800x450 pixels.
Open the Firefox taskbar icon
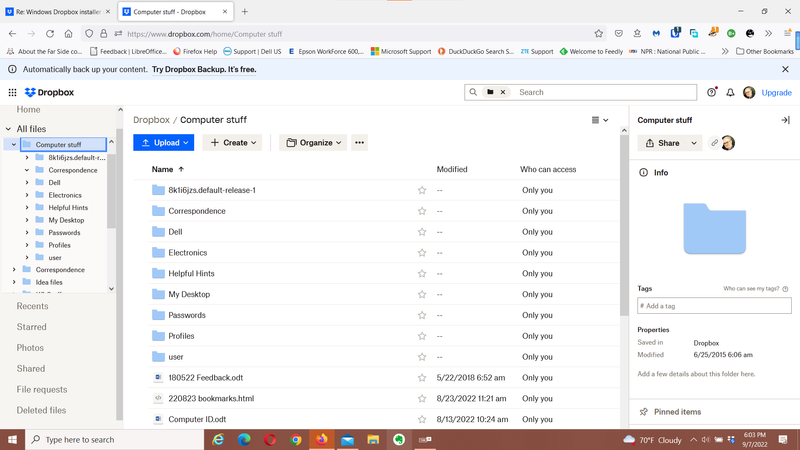[x=321, y=439]
